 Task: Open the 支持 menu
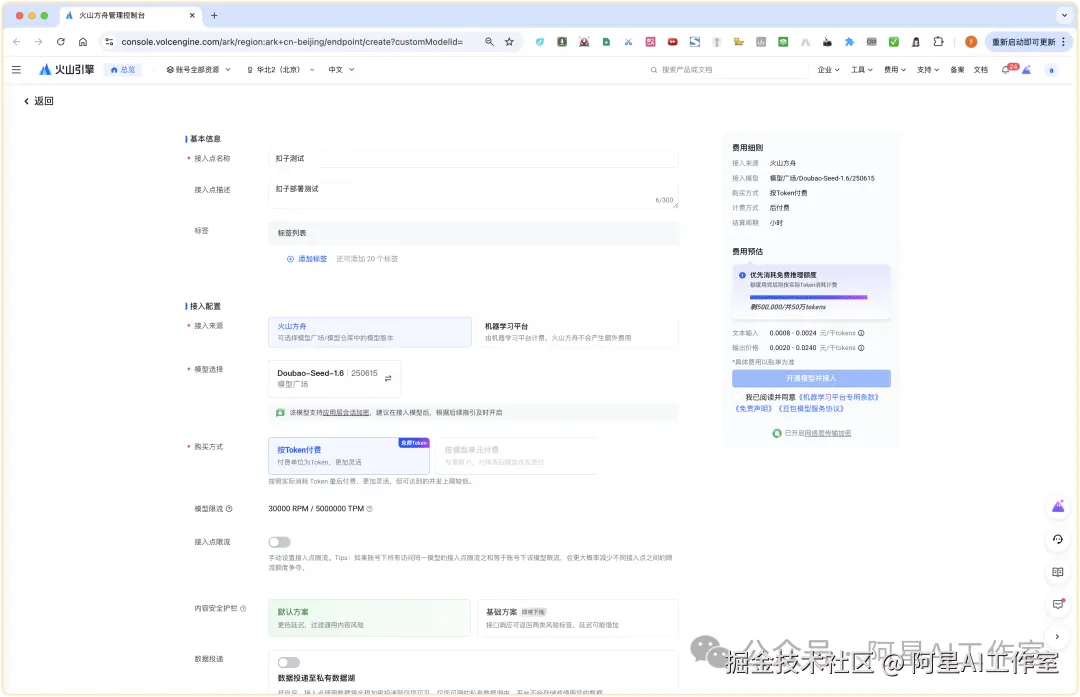pos(928,70)
